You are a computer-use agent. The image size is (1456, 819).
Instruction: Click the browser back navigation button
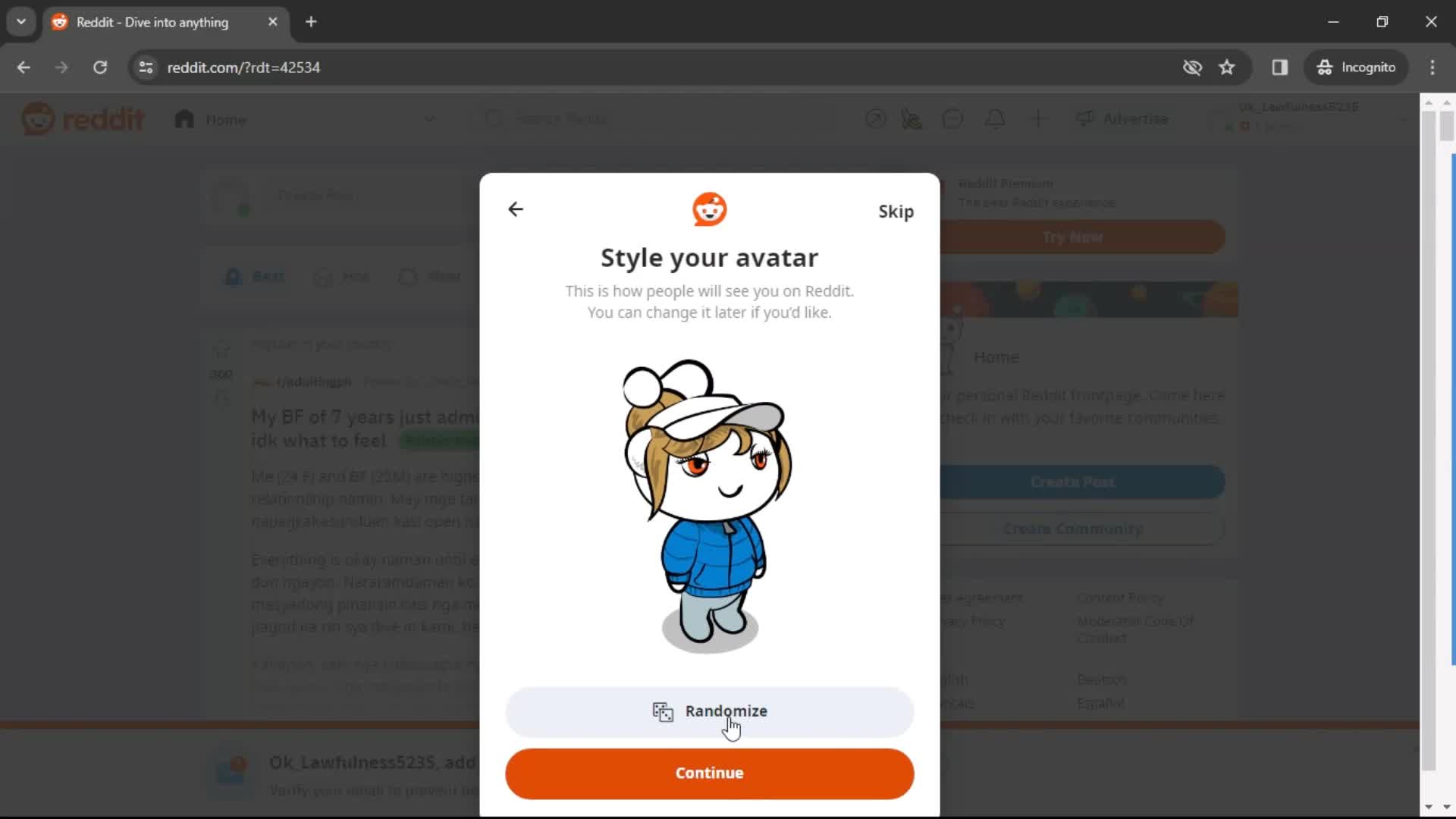[x=24, y=67]
